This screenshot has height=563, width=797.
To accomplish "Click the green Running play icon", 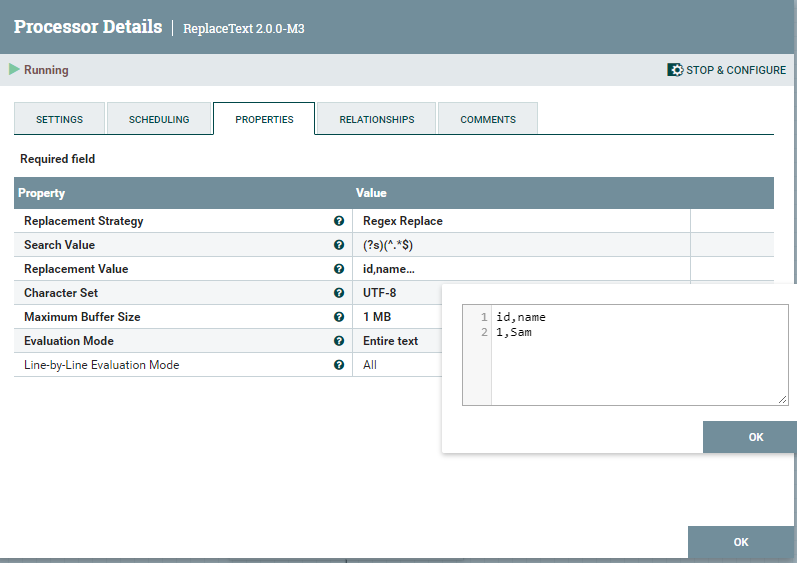I will pos(14,69).
